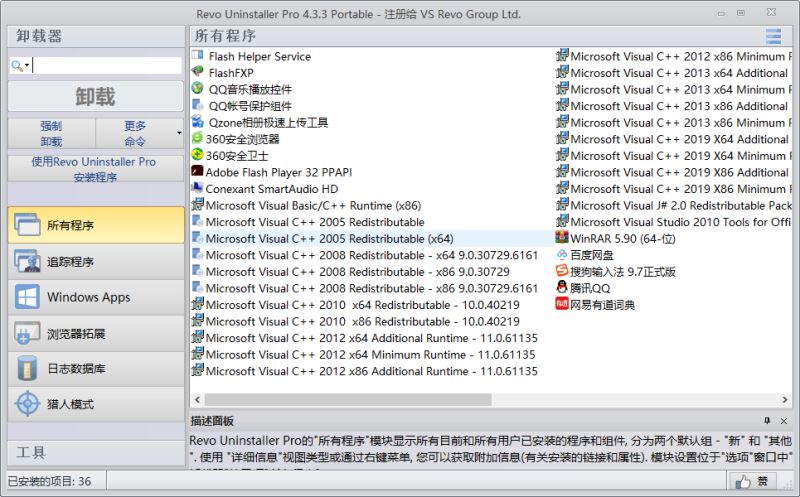
Task: Click the 搜狗输入法 9.7正式版 icon
Action: click(x=562, y=271)
